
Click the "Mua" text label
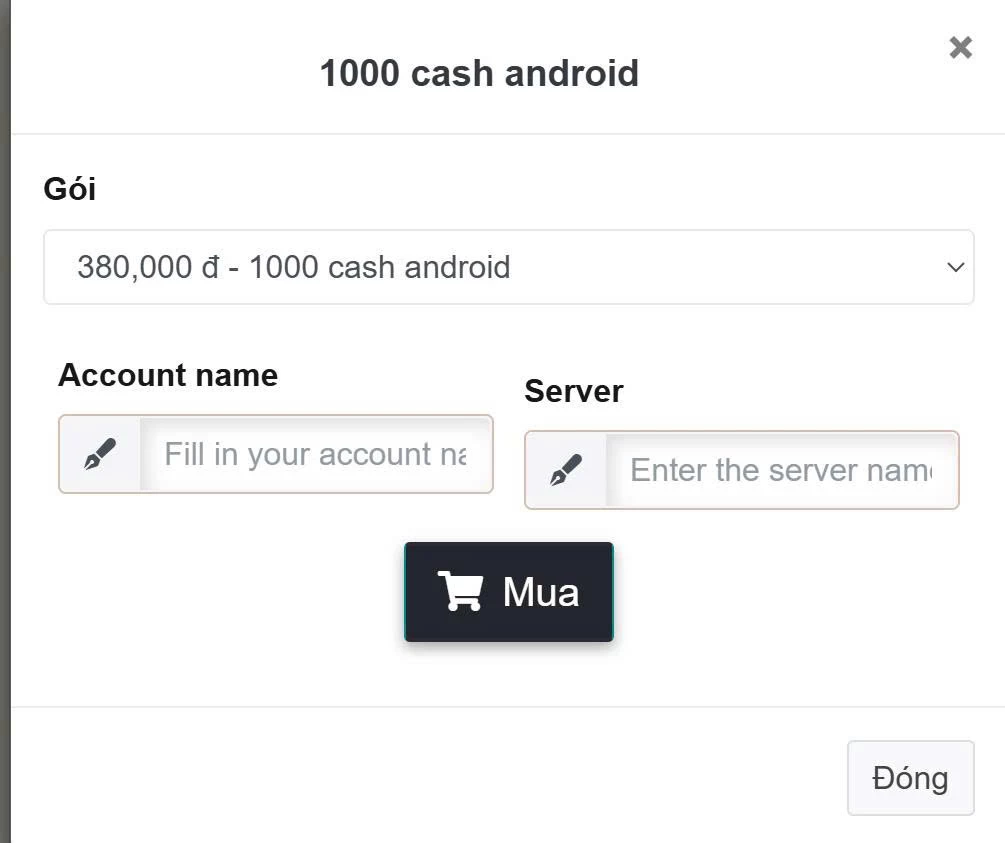click(x=541, y=592)
